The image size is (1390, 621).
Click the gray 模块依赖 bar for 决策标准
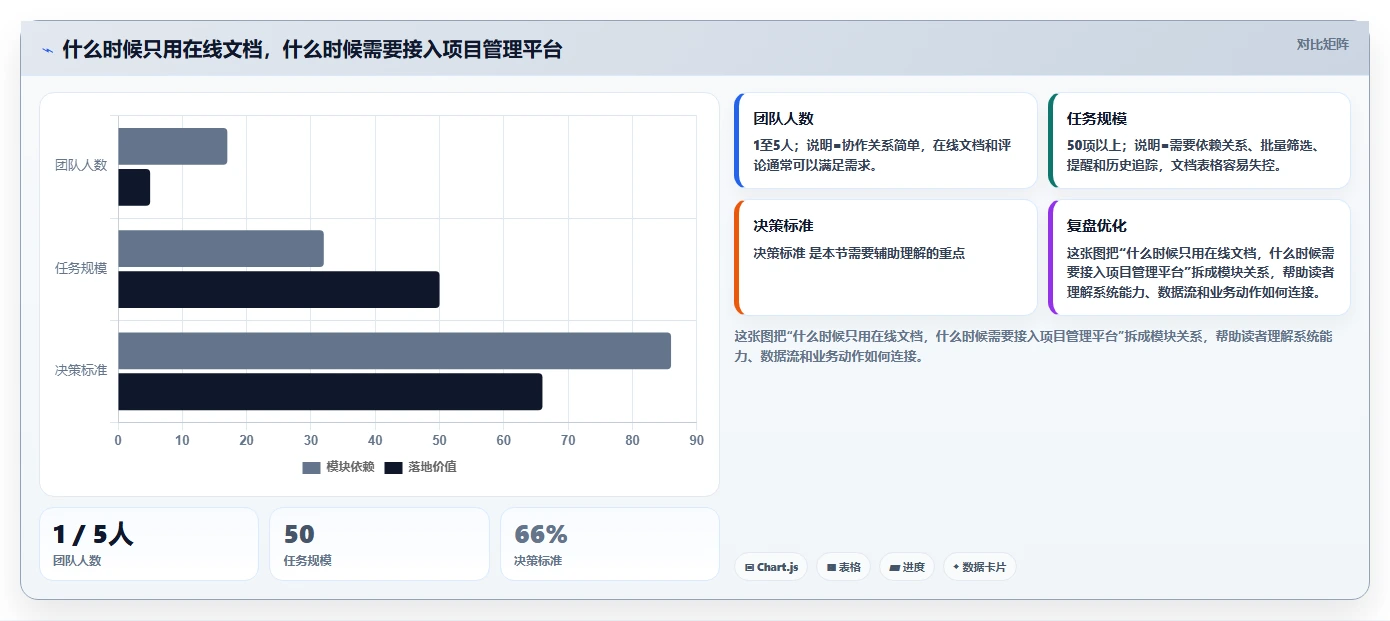(x=395, y=351)
